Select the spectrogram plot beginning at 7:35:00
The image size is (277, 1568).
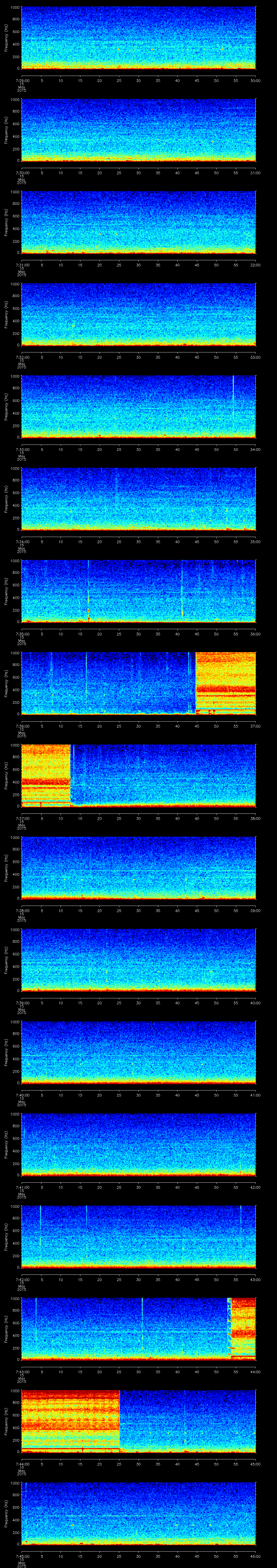[x=138, y=591]
